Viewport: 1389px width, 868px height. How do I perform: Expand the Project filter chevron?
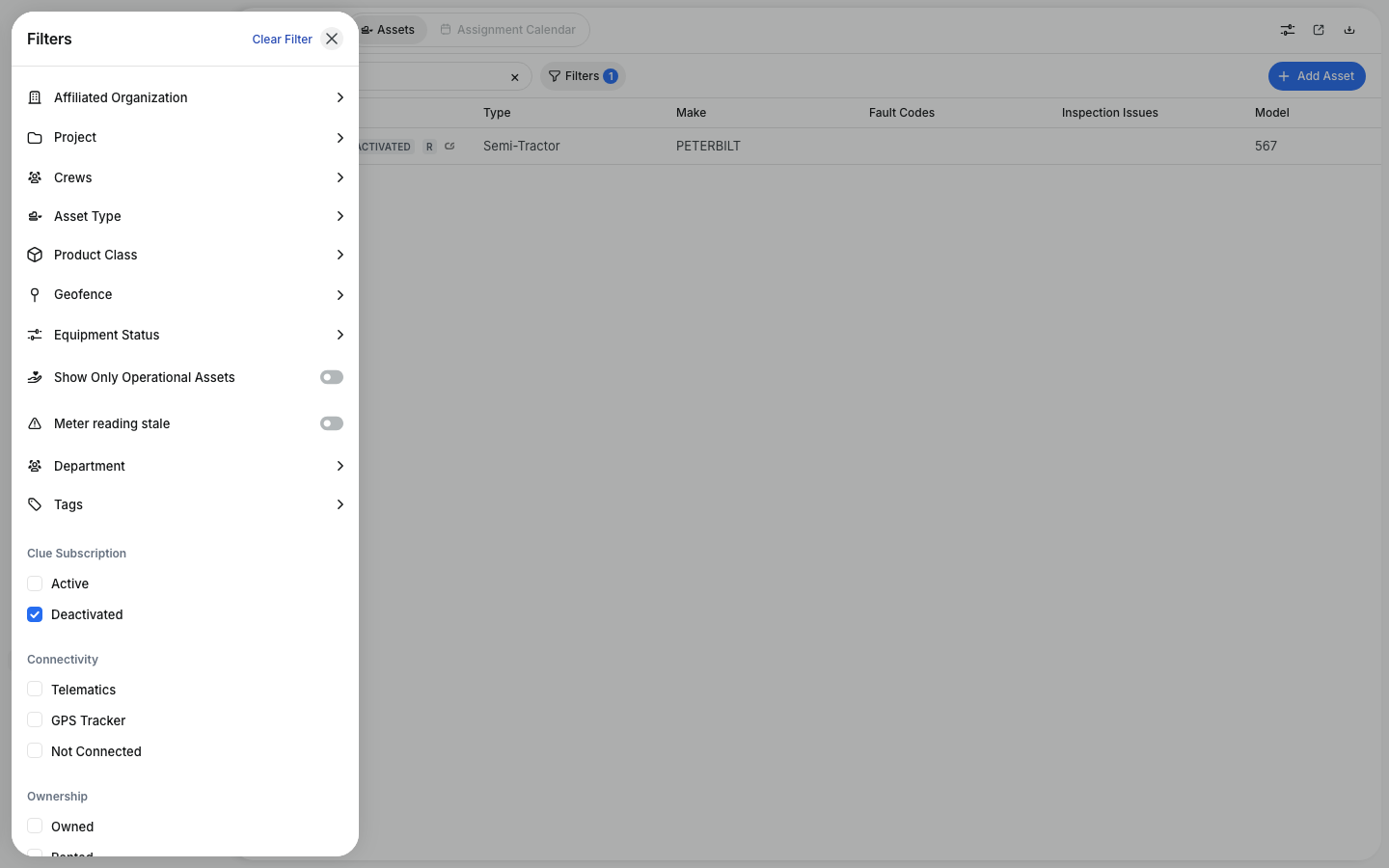click(340, 138)
